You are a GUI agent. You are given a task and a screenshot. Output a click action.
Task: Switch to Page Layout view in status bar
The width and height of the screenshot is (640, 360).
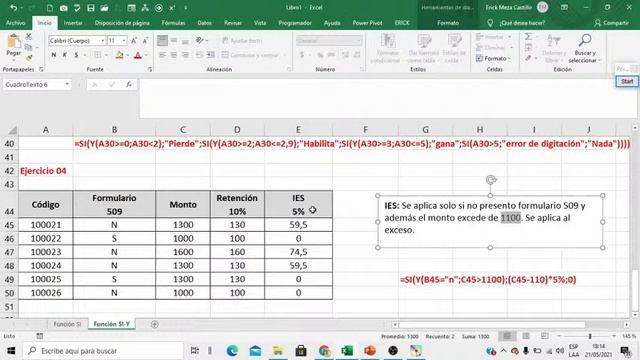[526, 336]
